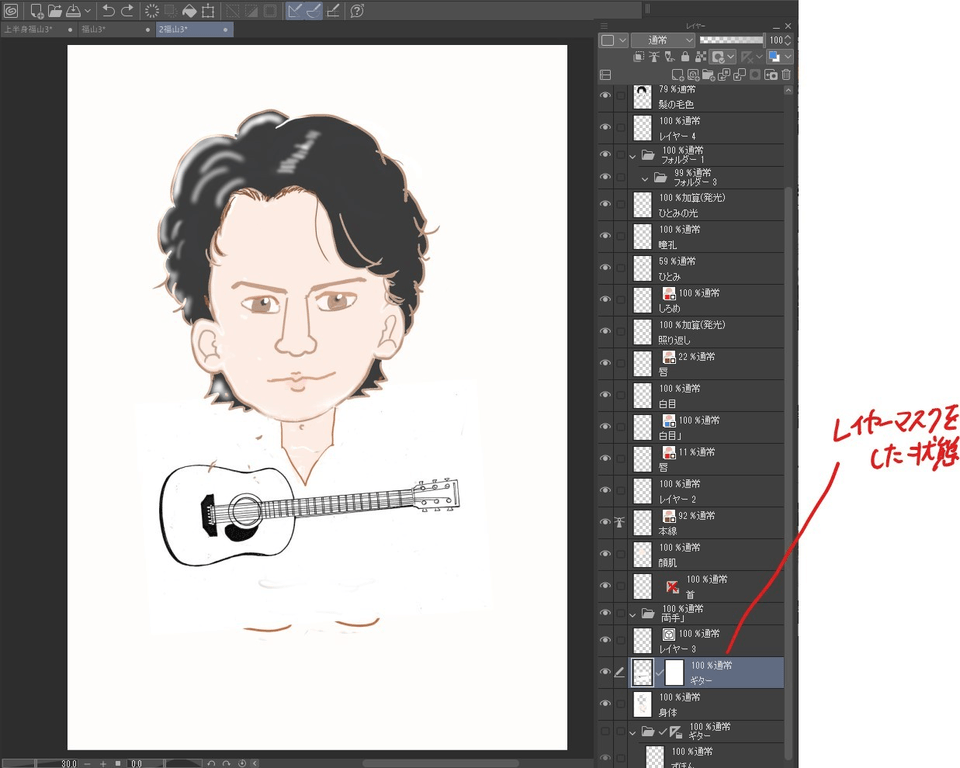Set as Reference Layer lighthouse icon

pos(654,57)
